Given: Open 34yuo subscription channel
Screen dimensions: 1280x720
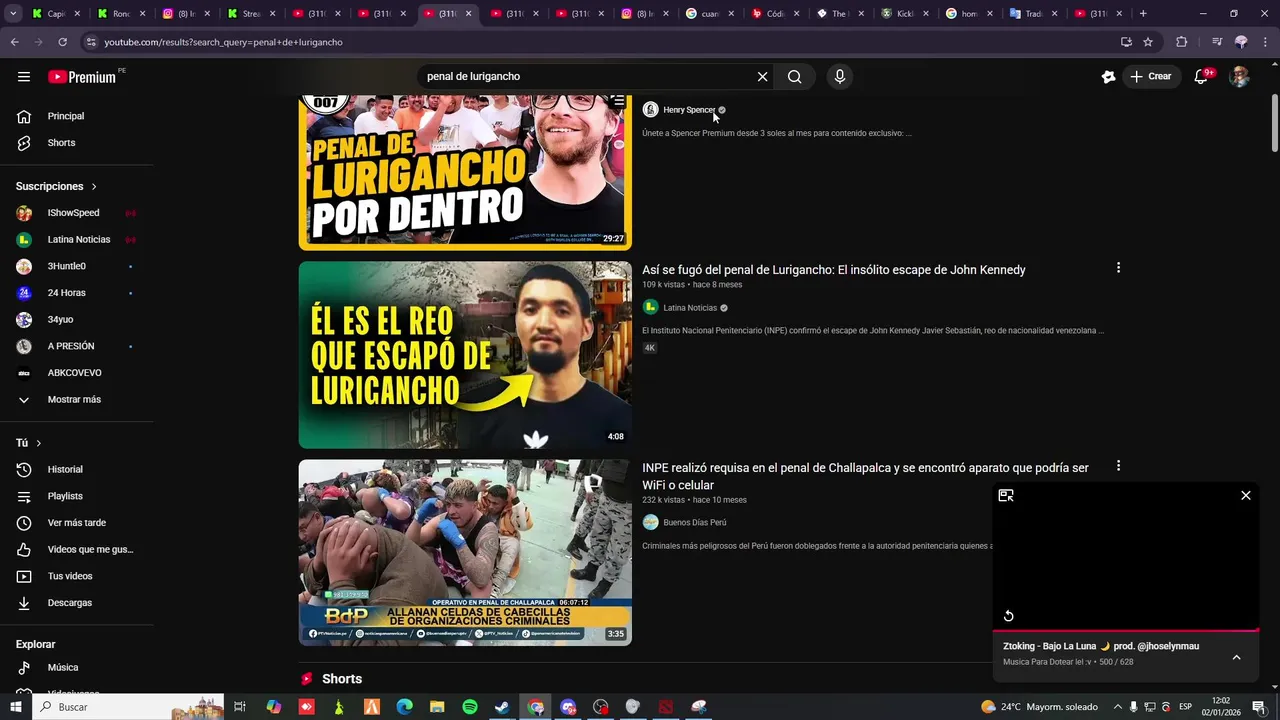Looking at the screenshot, I should point(78,319).
